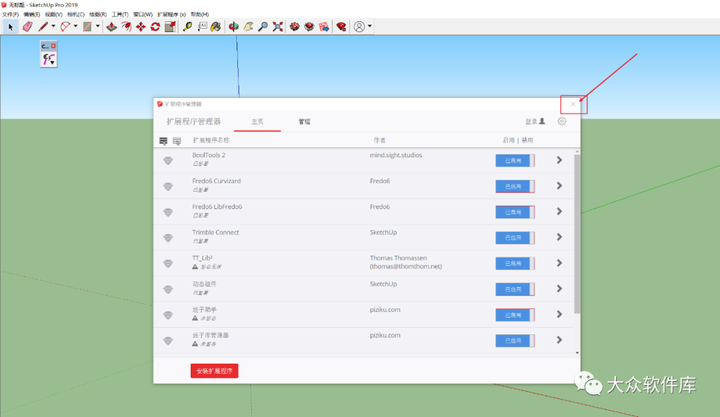Toggle the enabled switch for BoolTools 2
The height and width of the screenshot is (417, 720).
click(x=515, y=160)
